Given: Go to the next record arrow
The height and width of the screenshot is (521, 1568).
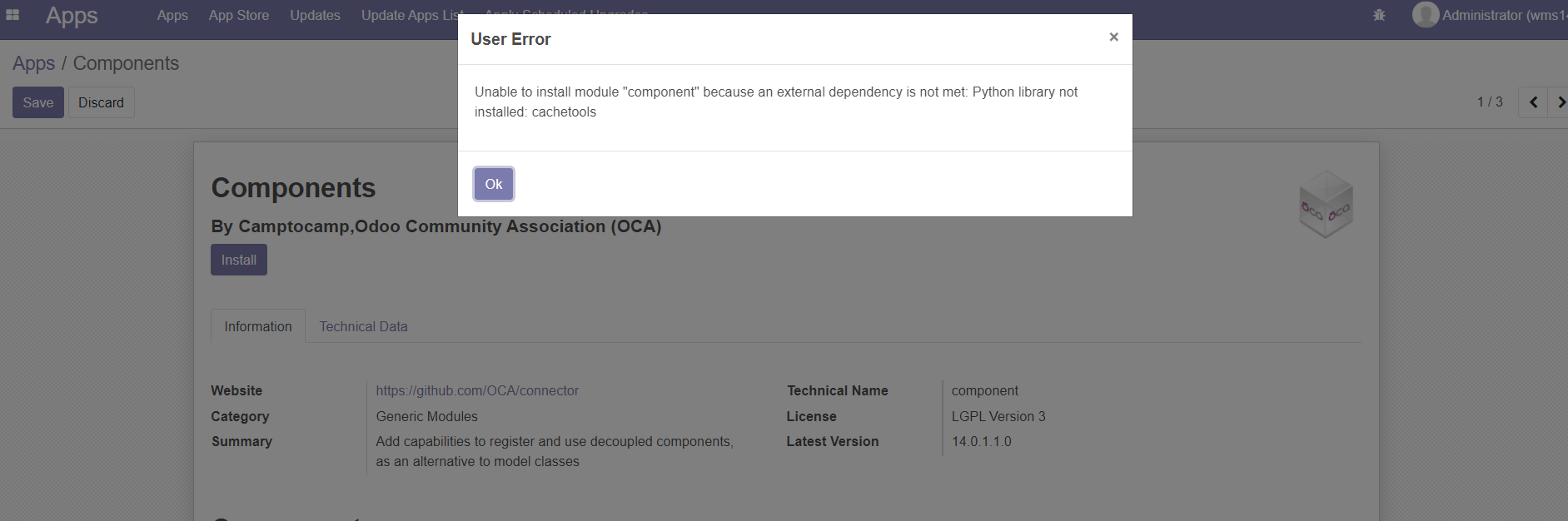Looking at the screenshot, I should point(1559,102).
